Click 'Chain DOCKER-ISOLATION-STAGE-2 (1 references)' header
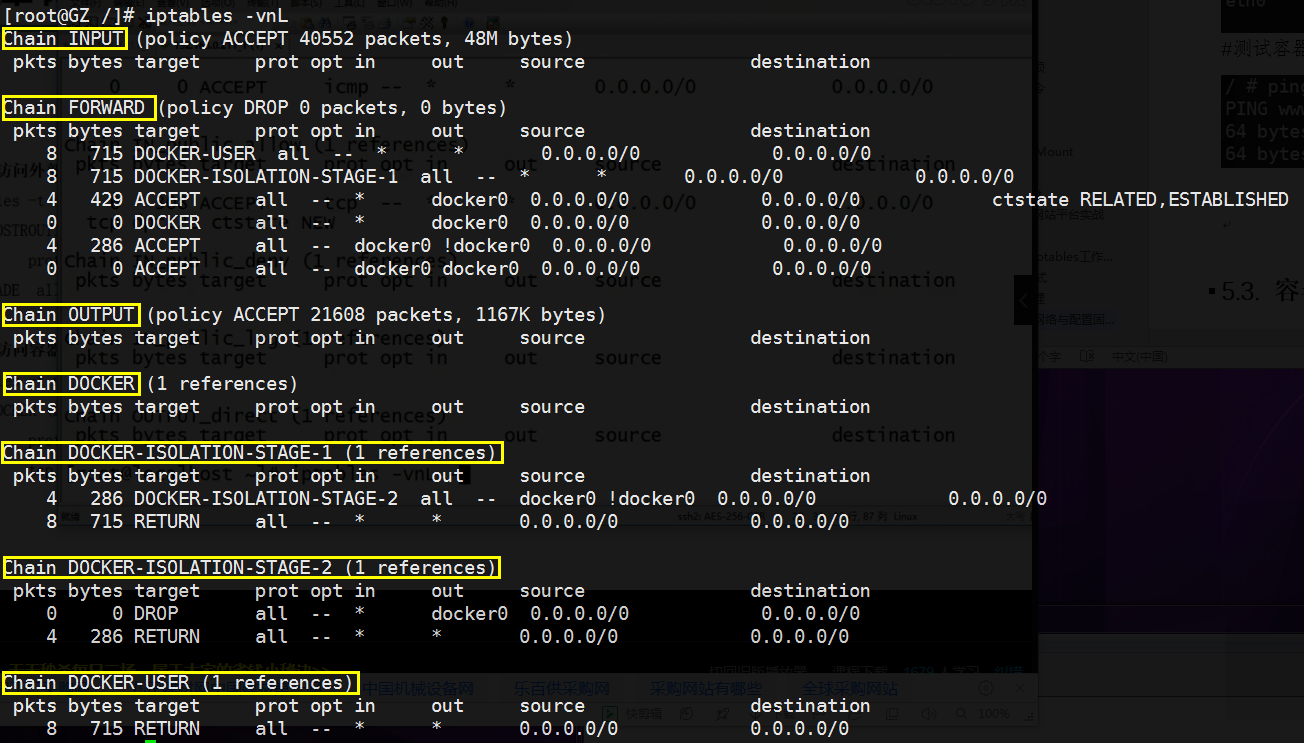The height and width of the screenshot is (743, 1304). click(252, 568)
